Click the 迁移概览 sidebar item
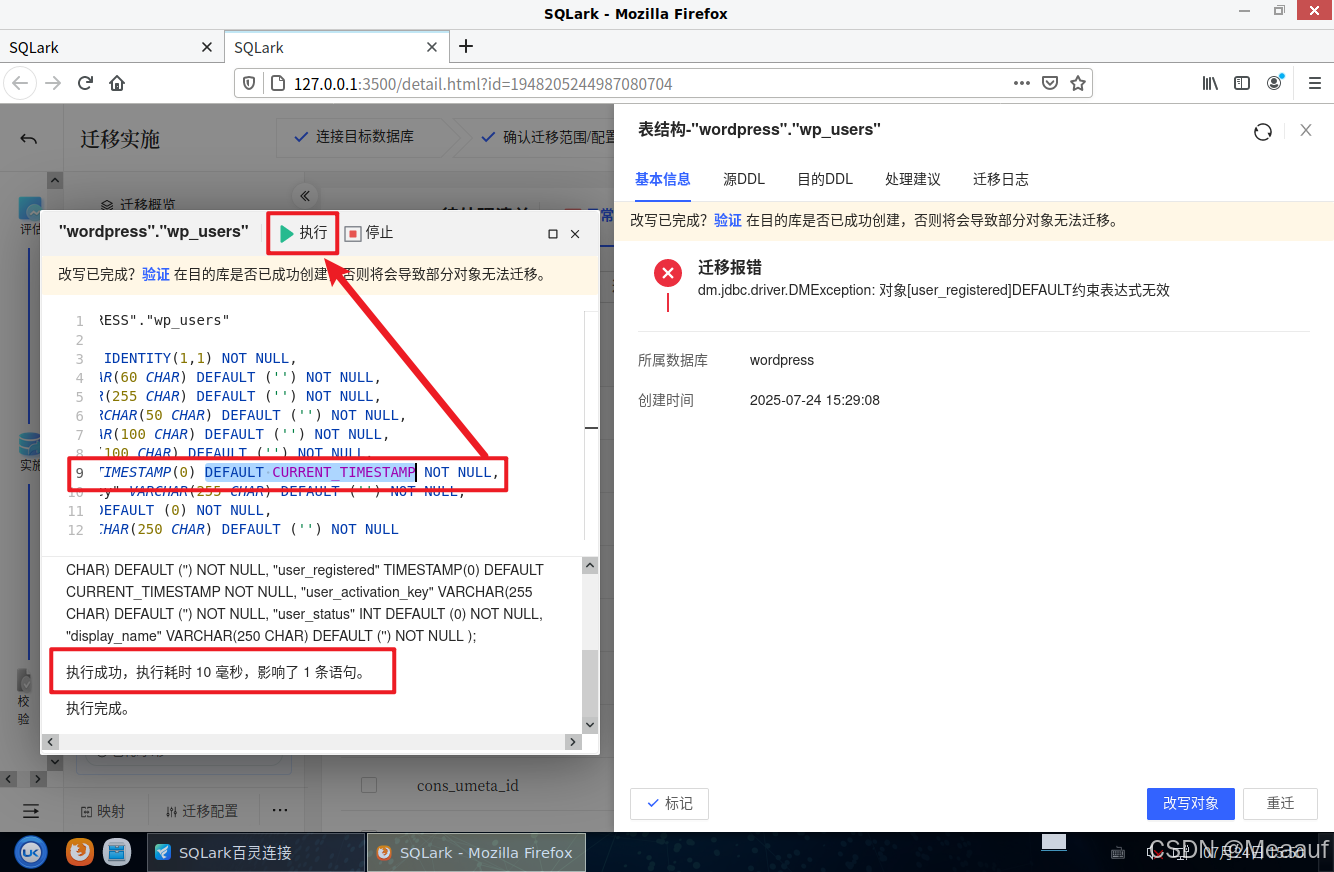This screenshot has height=872, width=1334. tap(138, 204)
